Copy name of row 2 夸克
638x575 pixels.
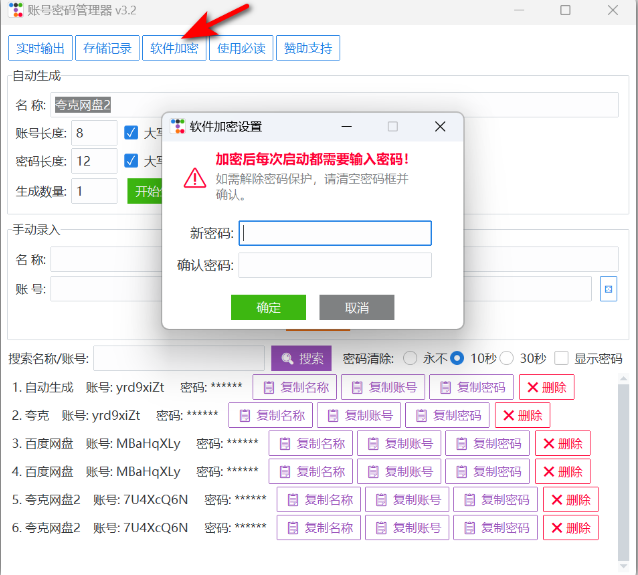[x=271, y=415]
